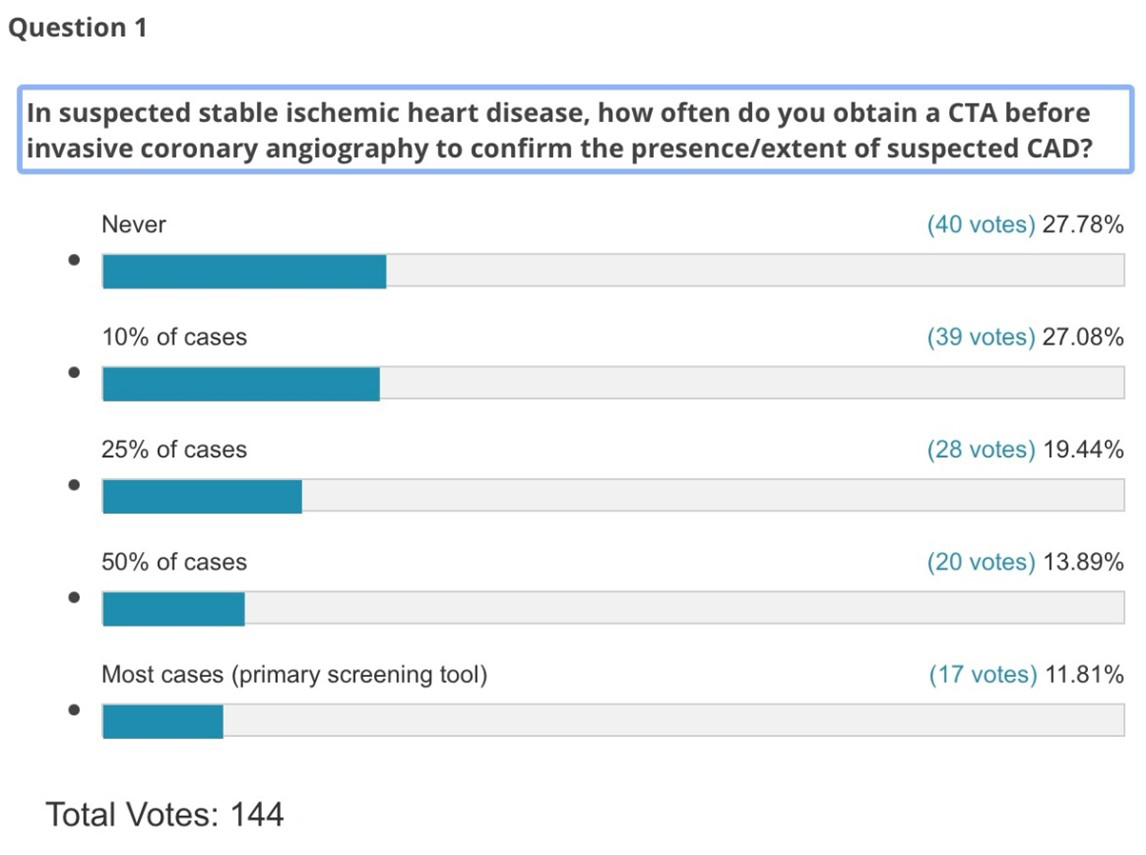
Task: Click the (20 votes) count link
Action: 980,563
